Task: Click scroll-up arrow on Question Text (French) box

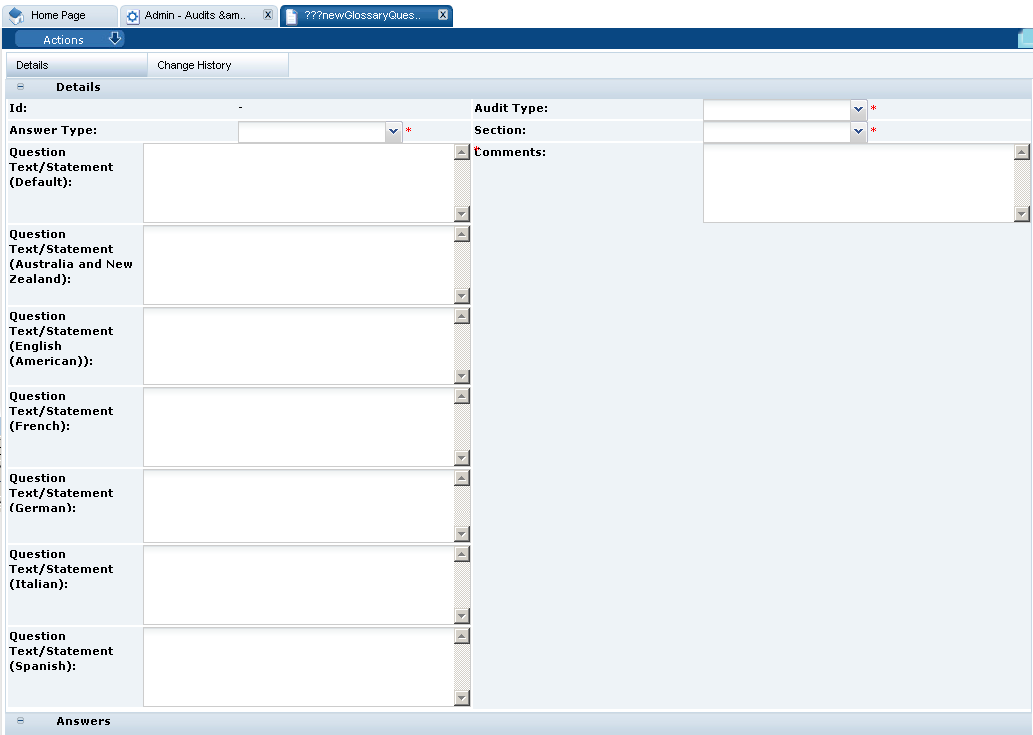Action: pos(461,396)
